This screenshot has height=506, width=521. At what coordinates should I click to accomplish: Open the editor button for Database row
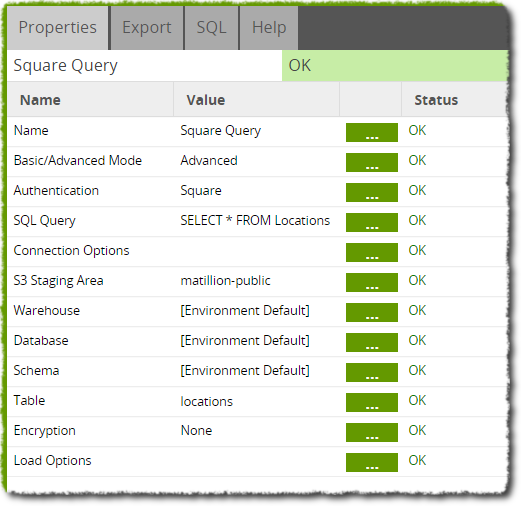point(372,342)
